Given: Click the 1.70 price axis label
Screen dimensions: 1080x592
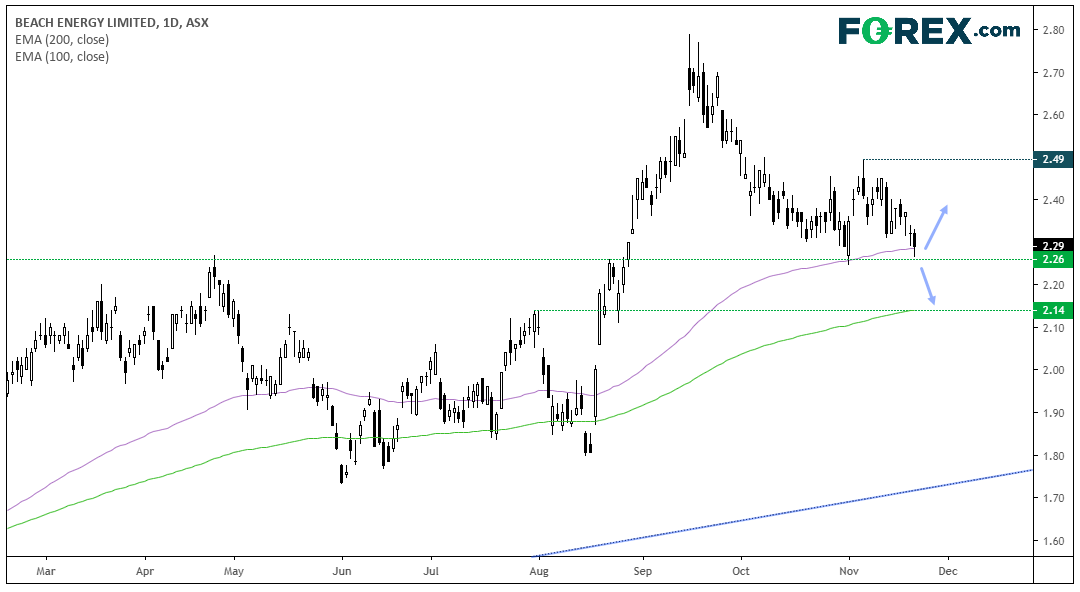Looking at the screenshot, I should click(1053, 498).
